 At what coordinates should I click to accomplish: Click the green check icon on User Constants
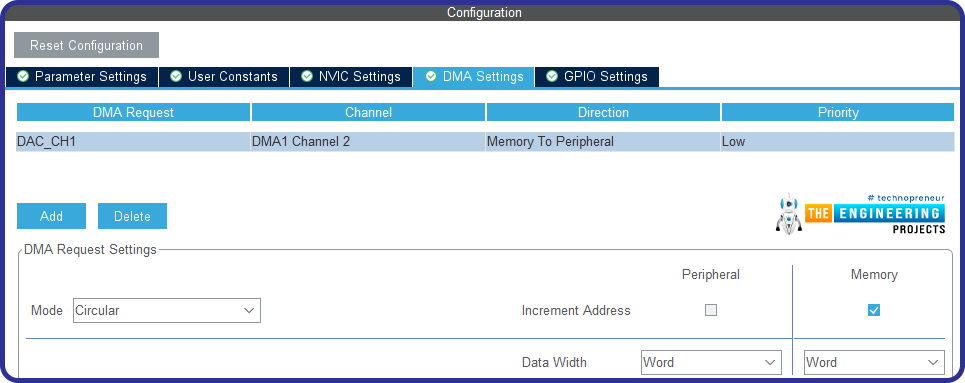click(x=176, y=76)
